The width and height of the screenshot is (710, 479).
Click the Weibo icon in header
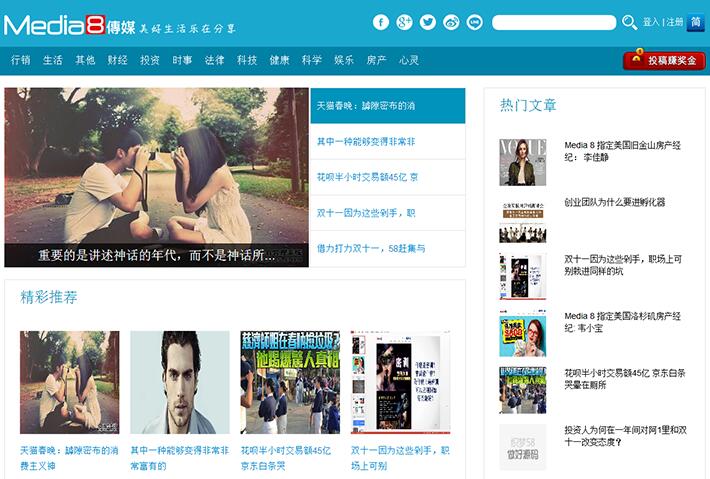click(451, 22)
